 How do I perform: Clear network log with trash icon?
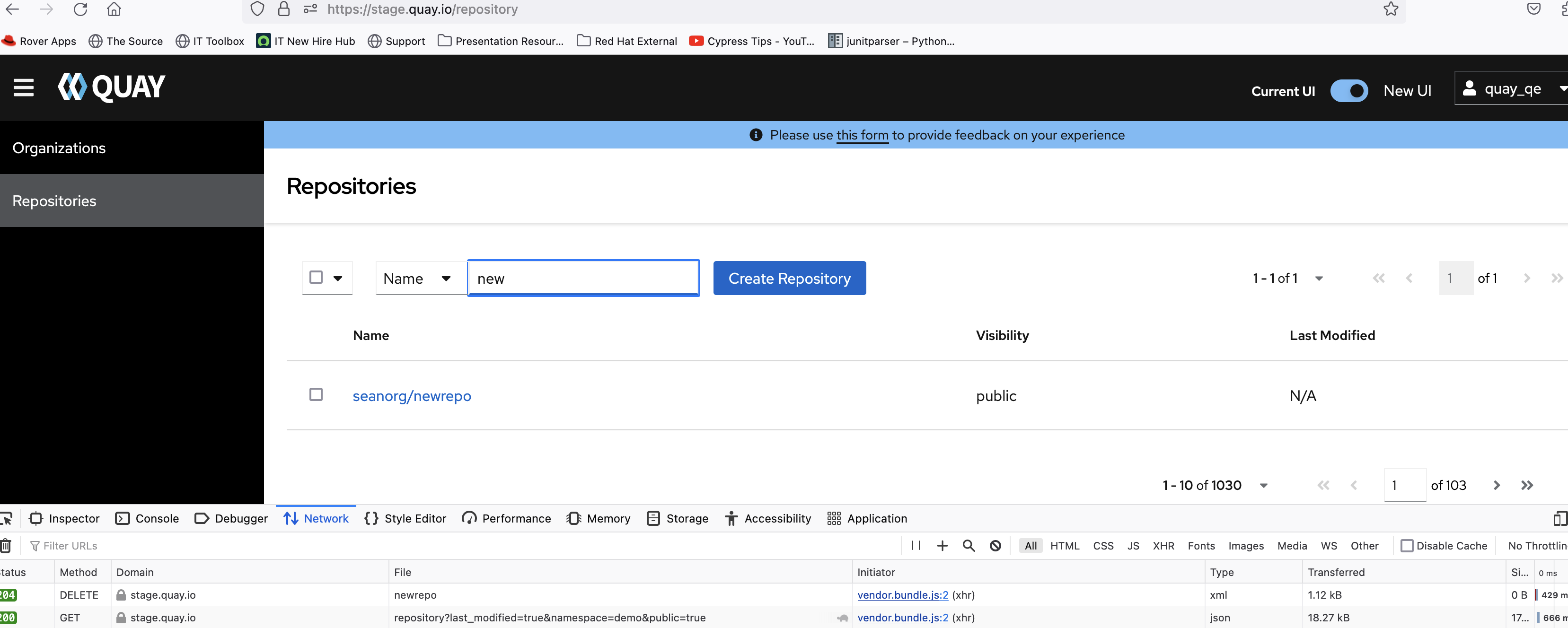(x=6, y=546)
